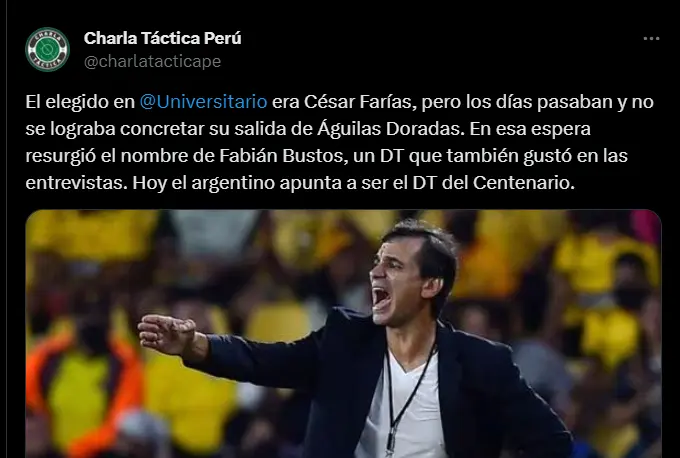The height and width of the screenshot is (458, 680).
Task: Click the words "Águilas Doradas" in the tweet
Action: [x=389, y=129]
